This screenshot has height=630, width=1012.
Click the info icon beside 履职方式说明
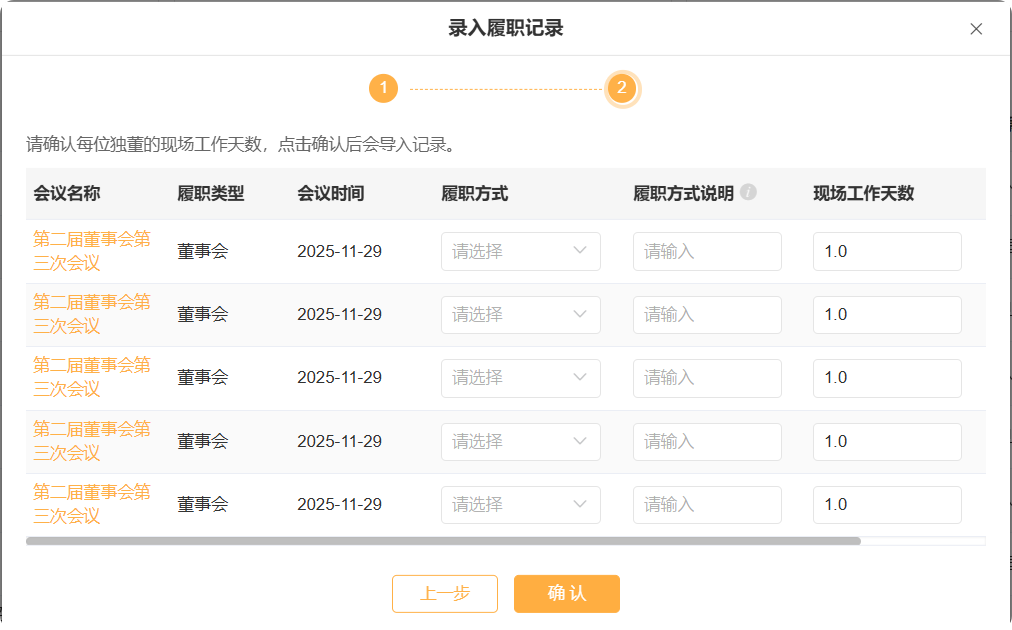(748, 192)
